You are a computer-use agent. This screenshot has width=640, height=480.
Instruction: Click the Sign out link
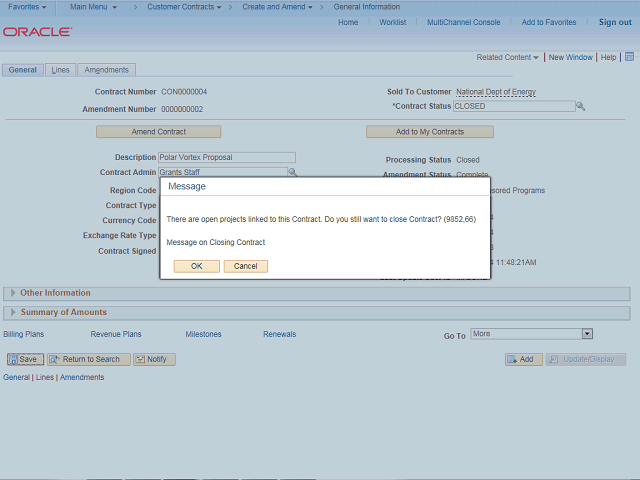click(x=615, y=22)
